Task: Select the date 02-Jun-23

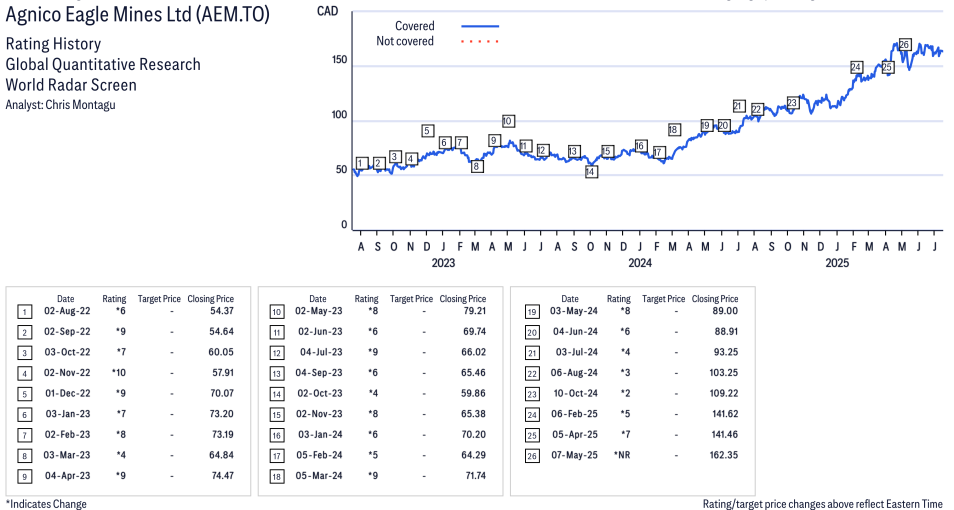Action: coord(320,332)
